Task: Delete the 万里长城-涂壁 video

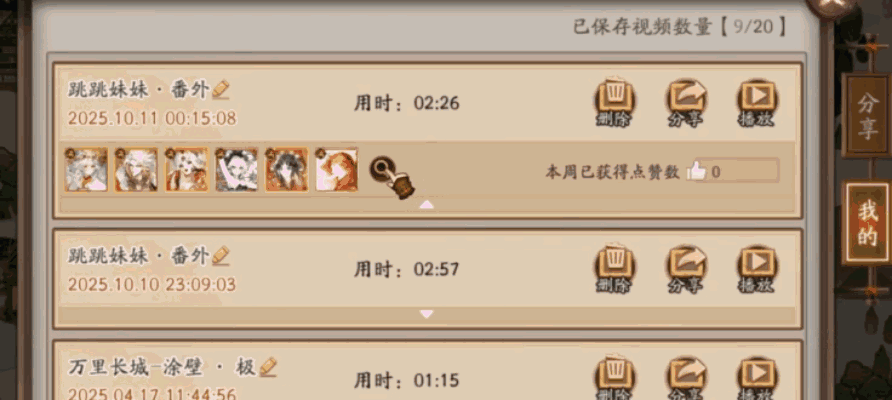Action: pyautogui.click(x=614, y=377)
